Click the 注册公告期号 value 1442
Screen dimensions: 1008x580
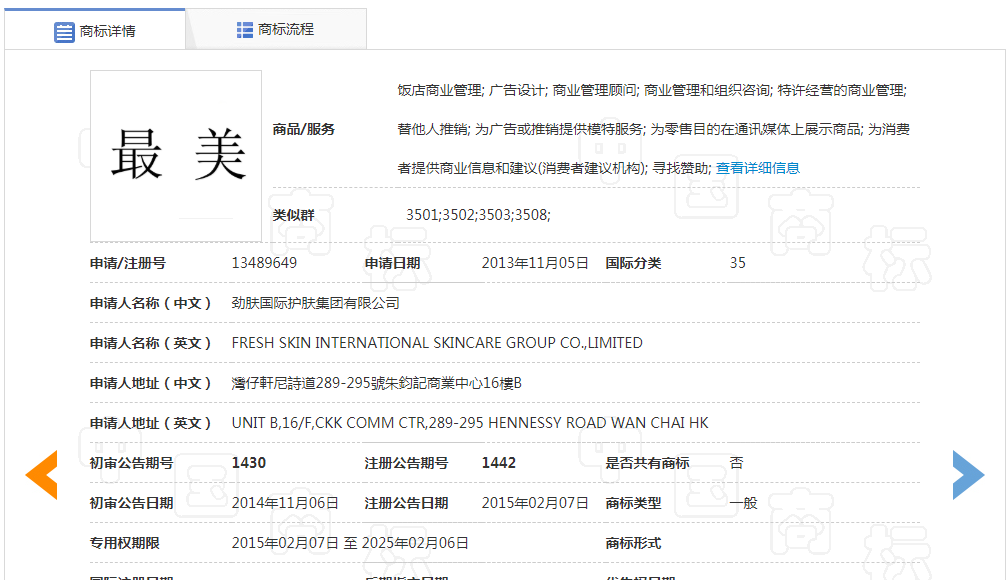click(x=500, y=463)
